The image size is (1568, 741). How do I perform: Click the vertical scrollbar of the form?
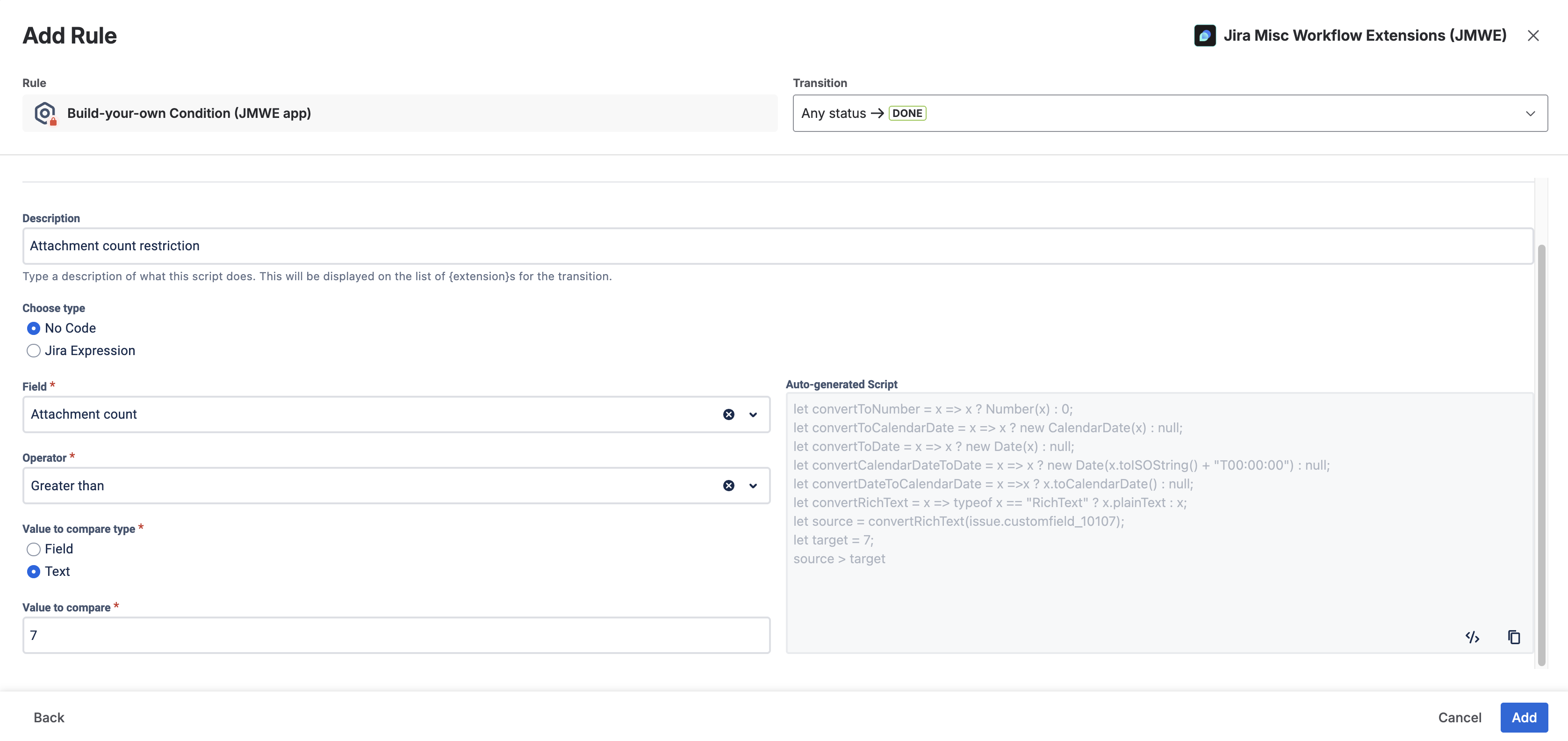tap(1541, 456)
